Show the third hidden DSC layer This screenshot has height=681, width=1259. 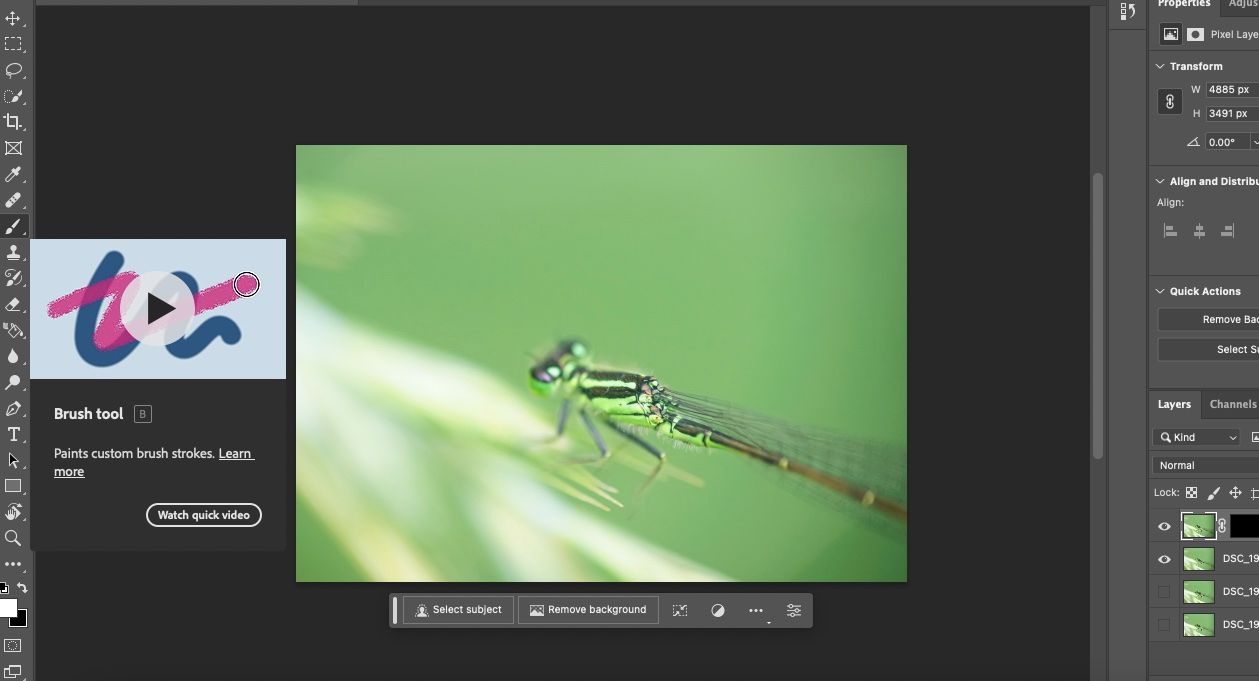click(x=1164, y=624)
